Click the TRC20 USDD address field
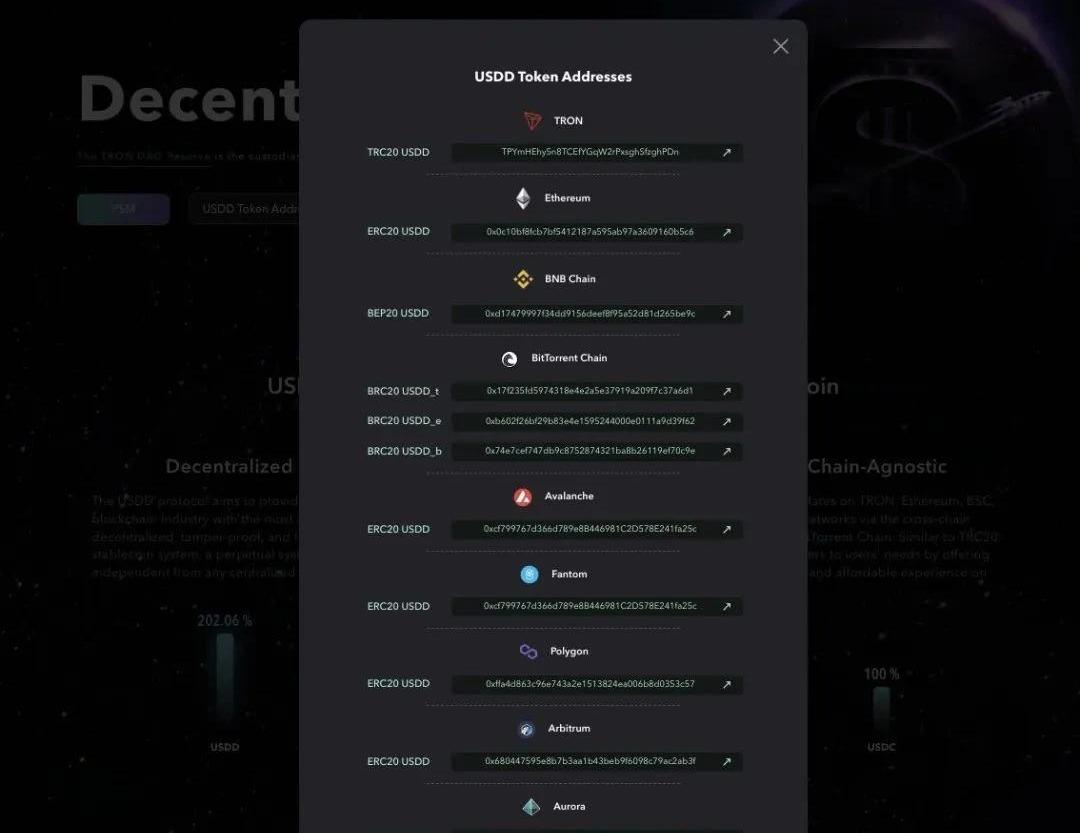Image resolution: width=1080 pixels, height=833 pixels. point(590,153)
